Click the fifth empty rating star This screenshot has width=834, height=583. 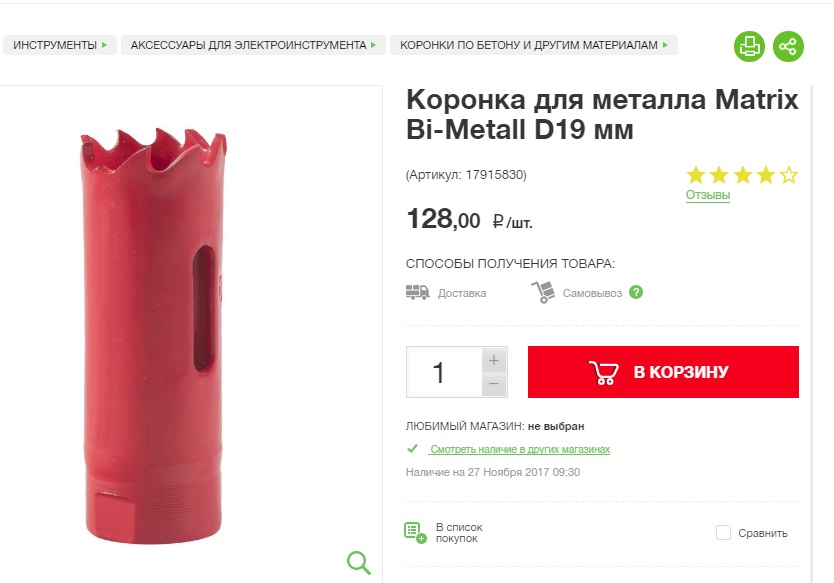pos(789,175)
